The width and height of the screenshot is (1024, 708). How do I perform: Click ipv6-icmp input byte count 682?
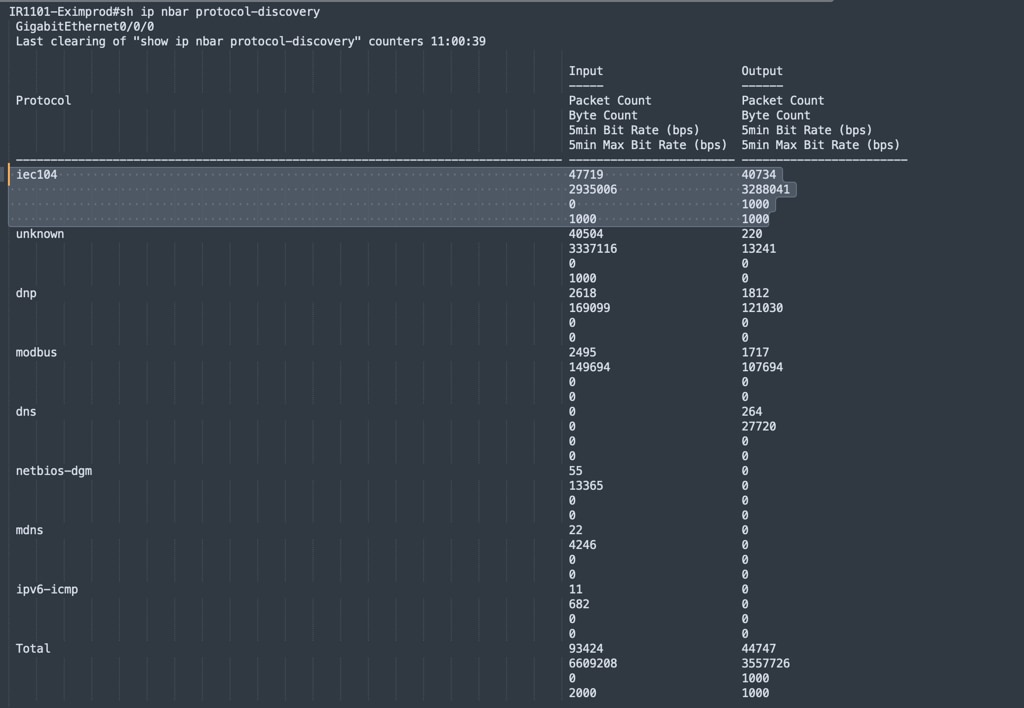pos(579,604)
